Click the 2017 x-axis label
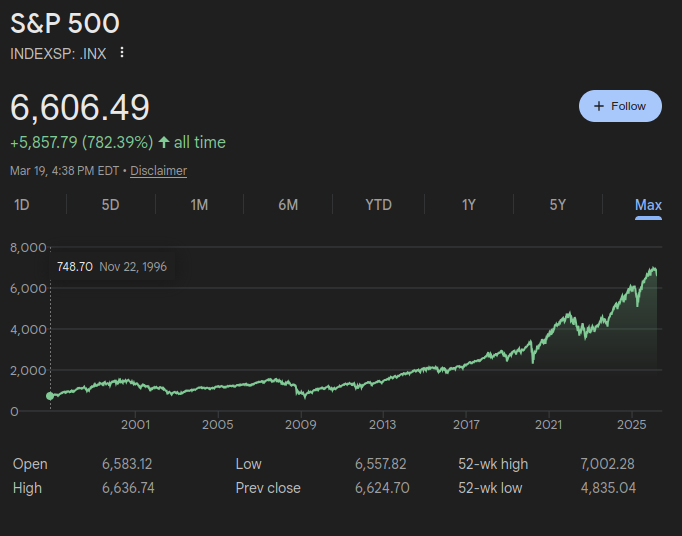682x536 pixels. [x=466, y=425]
